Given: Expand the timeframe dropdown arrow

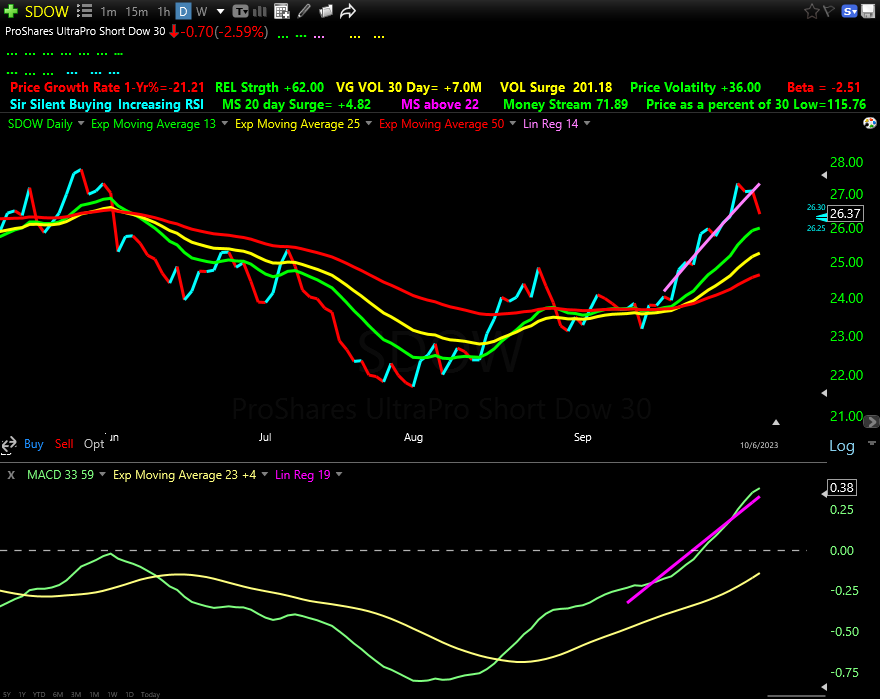Looking at the screenshot, I should (220, 12).
